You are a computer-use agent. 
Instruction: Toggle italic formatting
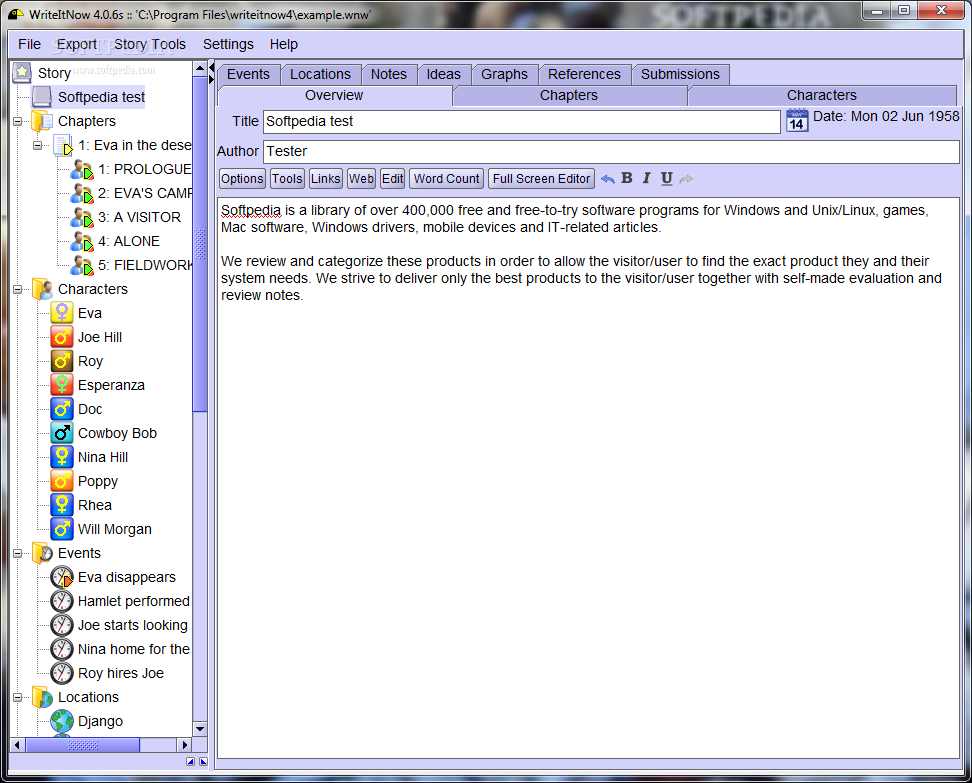pos(647,179)
